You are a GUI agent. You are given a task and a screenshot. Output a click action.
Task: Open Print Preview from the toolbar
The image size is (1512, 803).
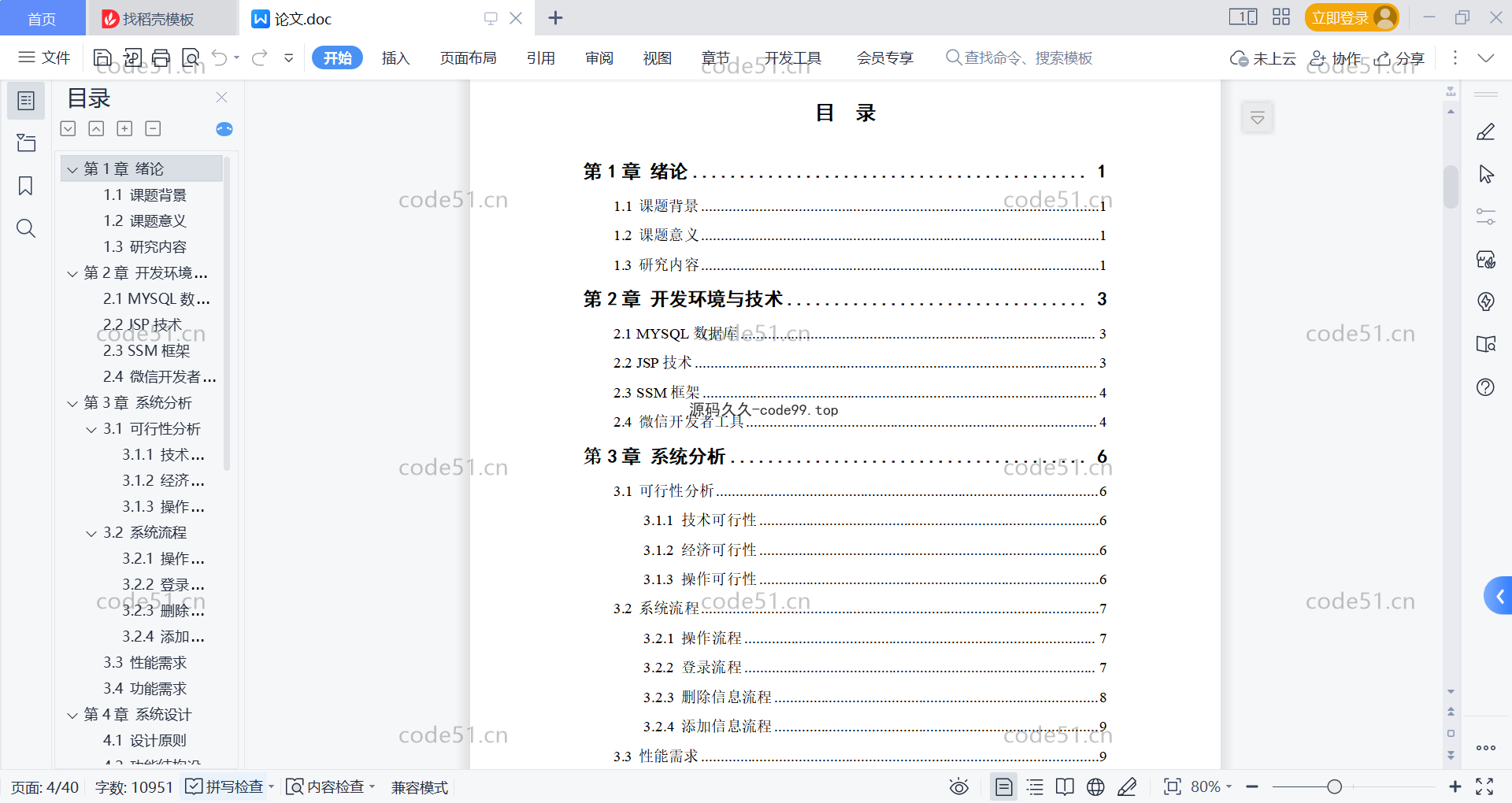191,57
